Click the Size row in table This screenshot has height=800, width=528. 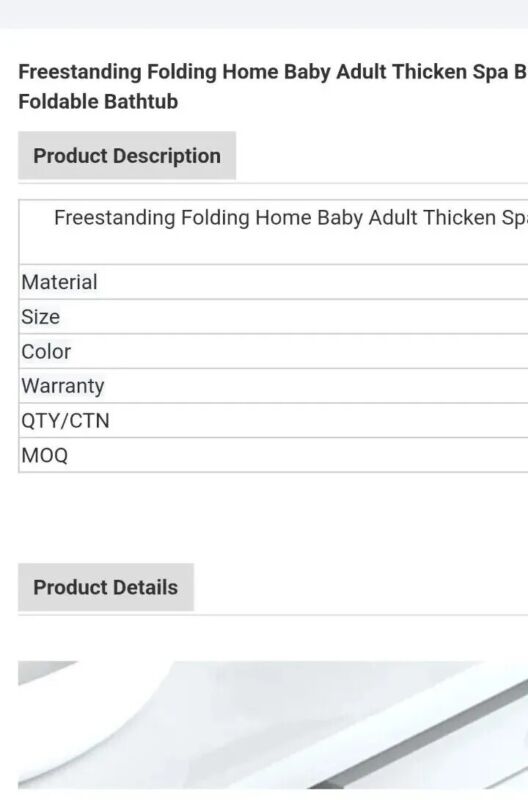click(x=273, y=317)
